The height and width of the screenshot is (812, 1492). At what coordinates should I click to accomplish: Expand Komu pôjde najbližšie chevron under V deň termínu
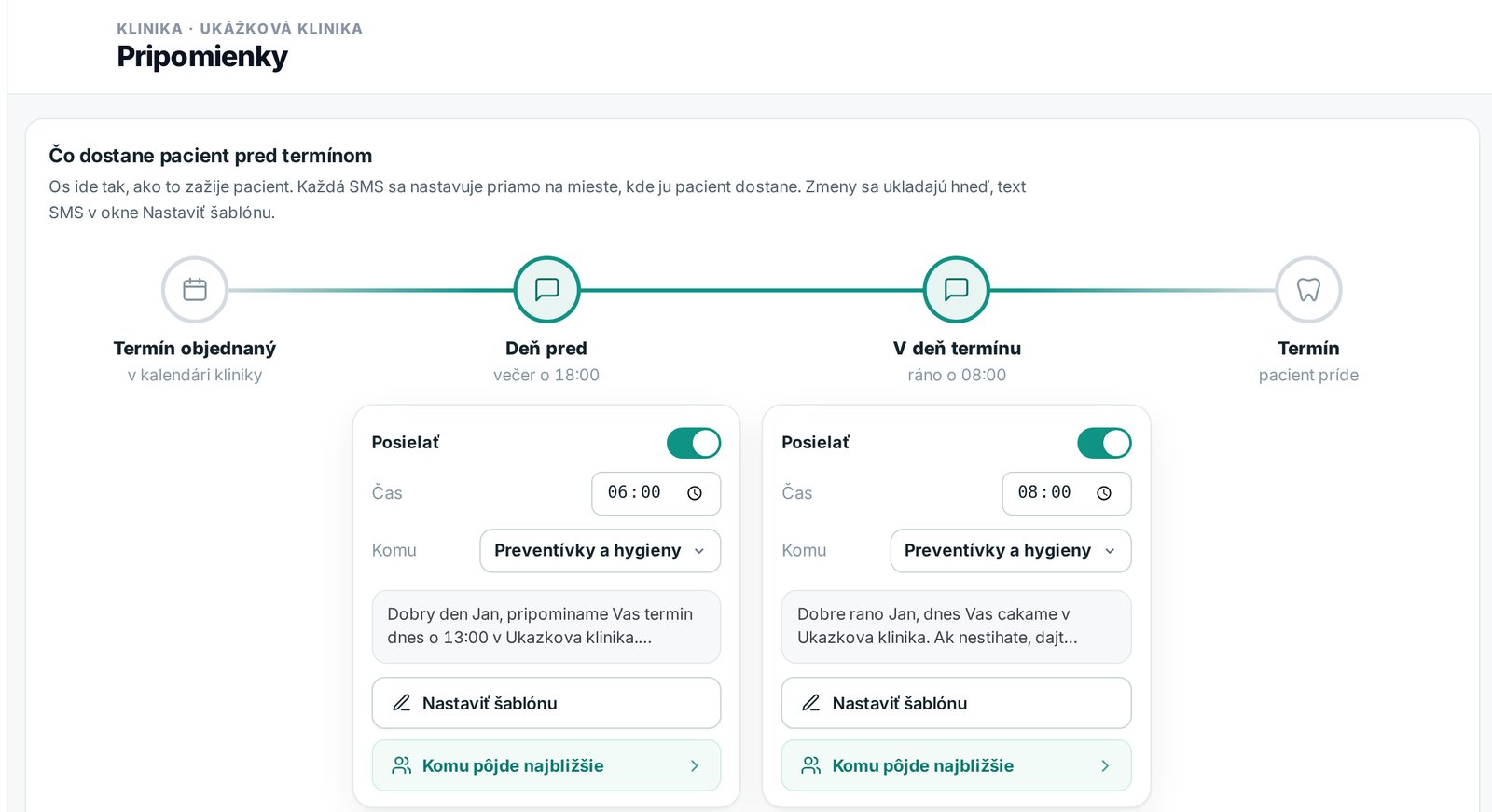(x=1105, y=765)
